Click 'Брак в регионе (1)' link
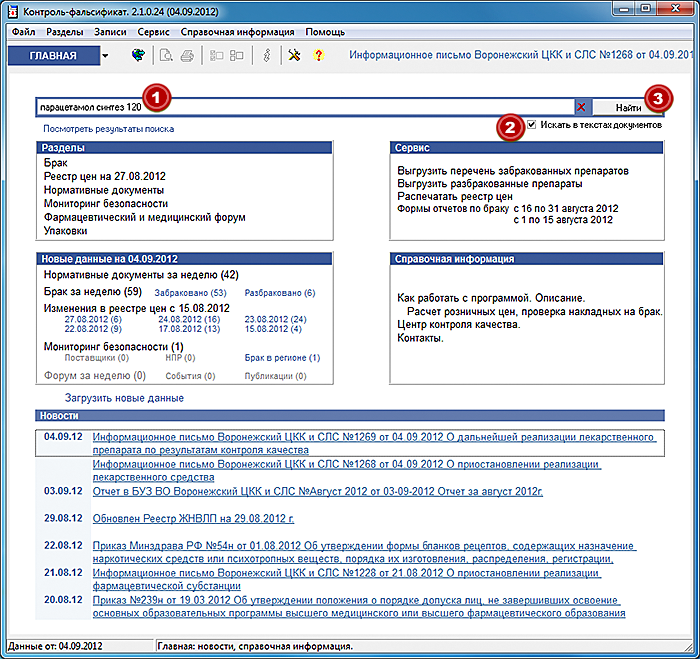The image size is (700, 659). tap(282, 358)
